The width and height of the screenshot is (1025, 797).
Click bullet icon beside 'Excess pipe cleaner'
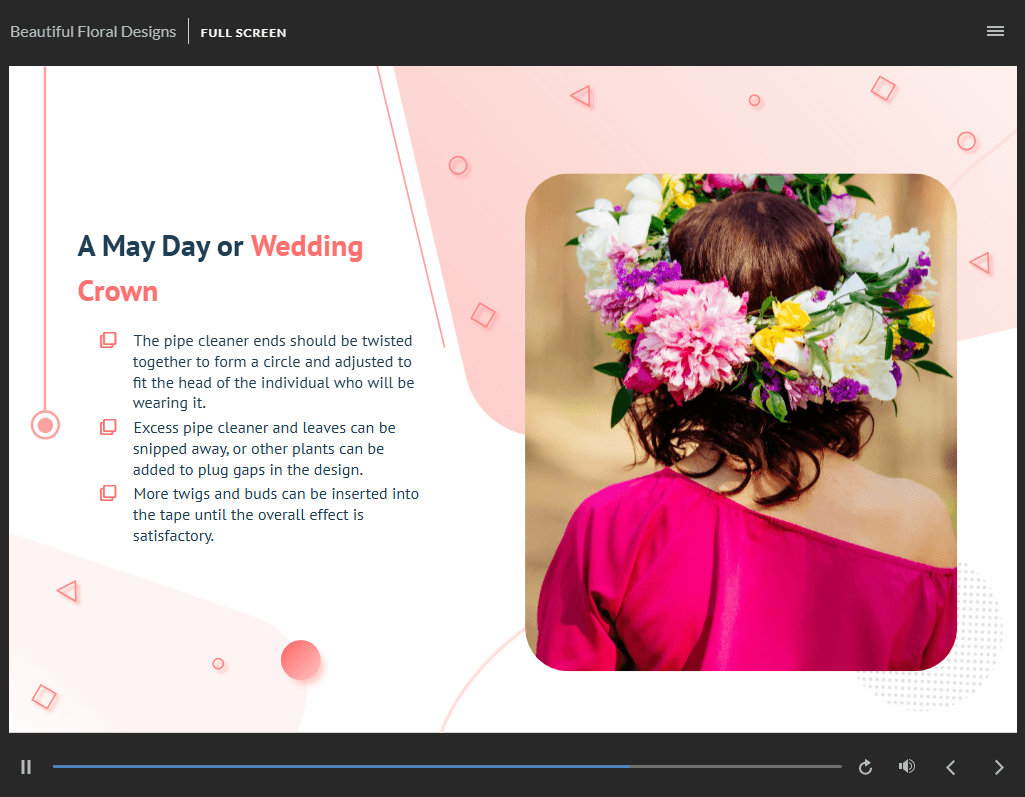tap(108, 428)
